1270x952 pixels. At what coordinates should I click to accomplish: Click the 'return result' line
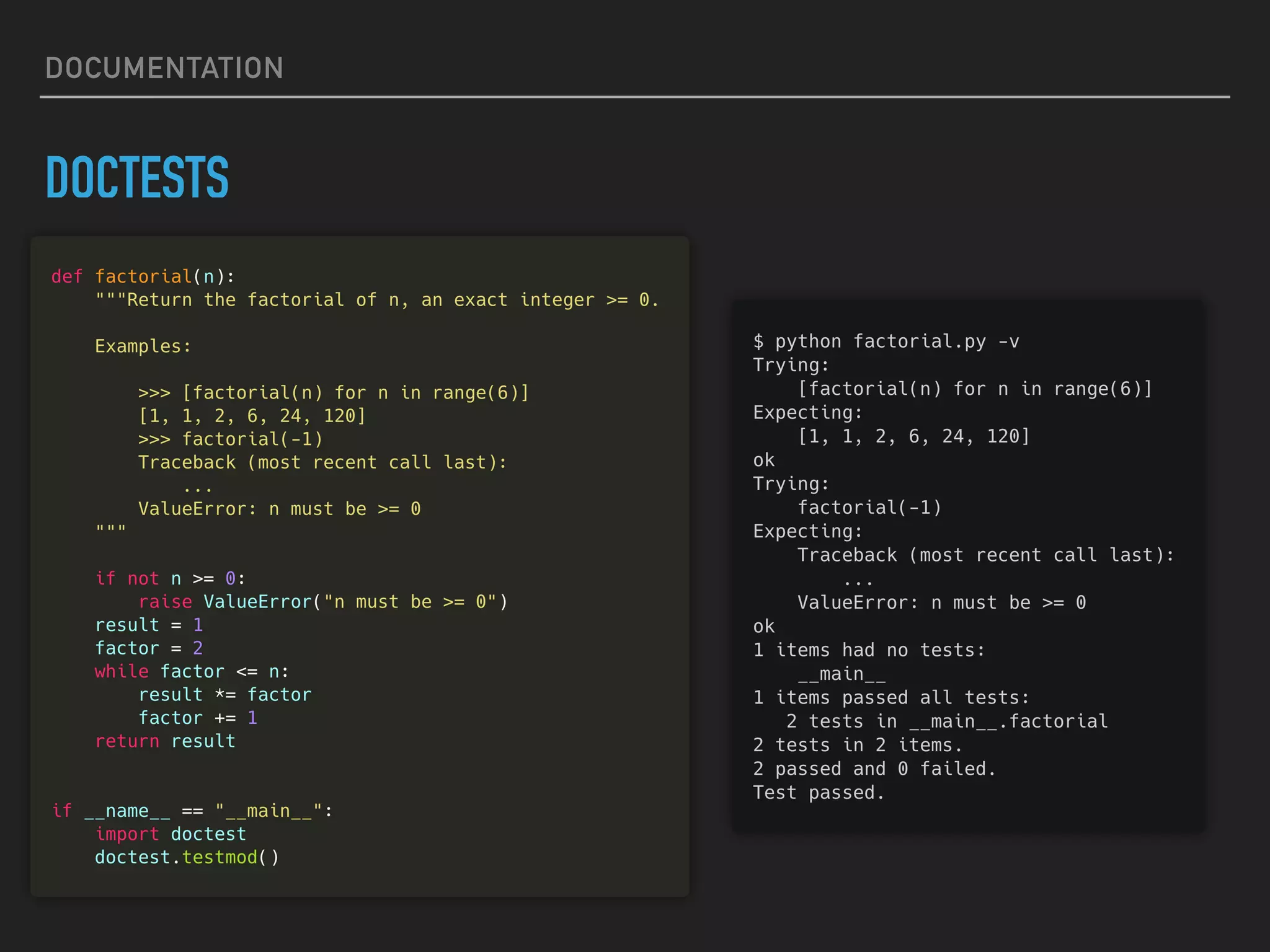165,741
